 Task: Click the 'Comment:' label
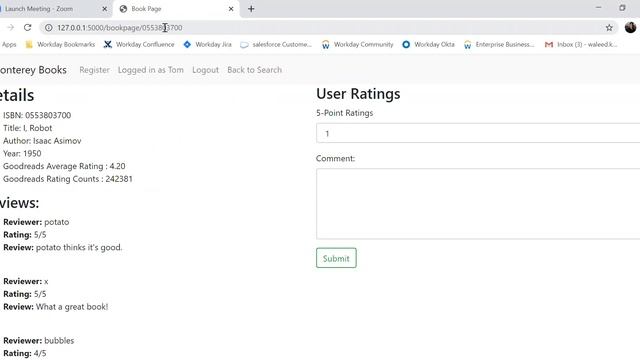[x=336, y=158]
